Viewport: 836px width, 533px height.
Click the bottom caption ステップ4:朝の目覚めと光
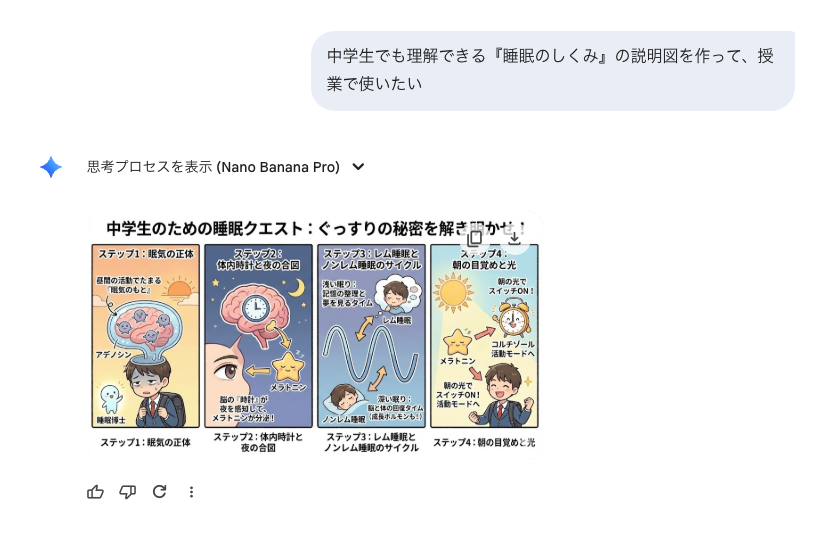[x=484, y=442]
